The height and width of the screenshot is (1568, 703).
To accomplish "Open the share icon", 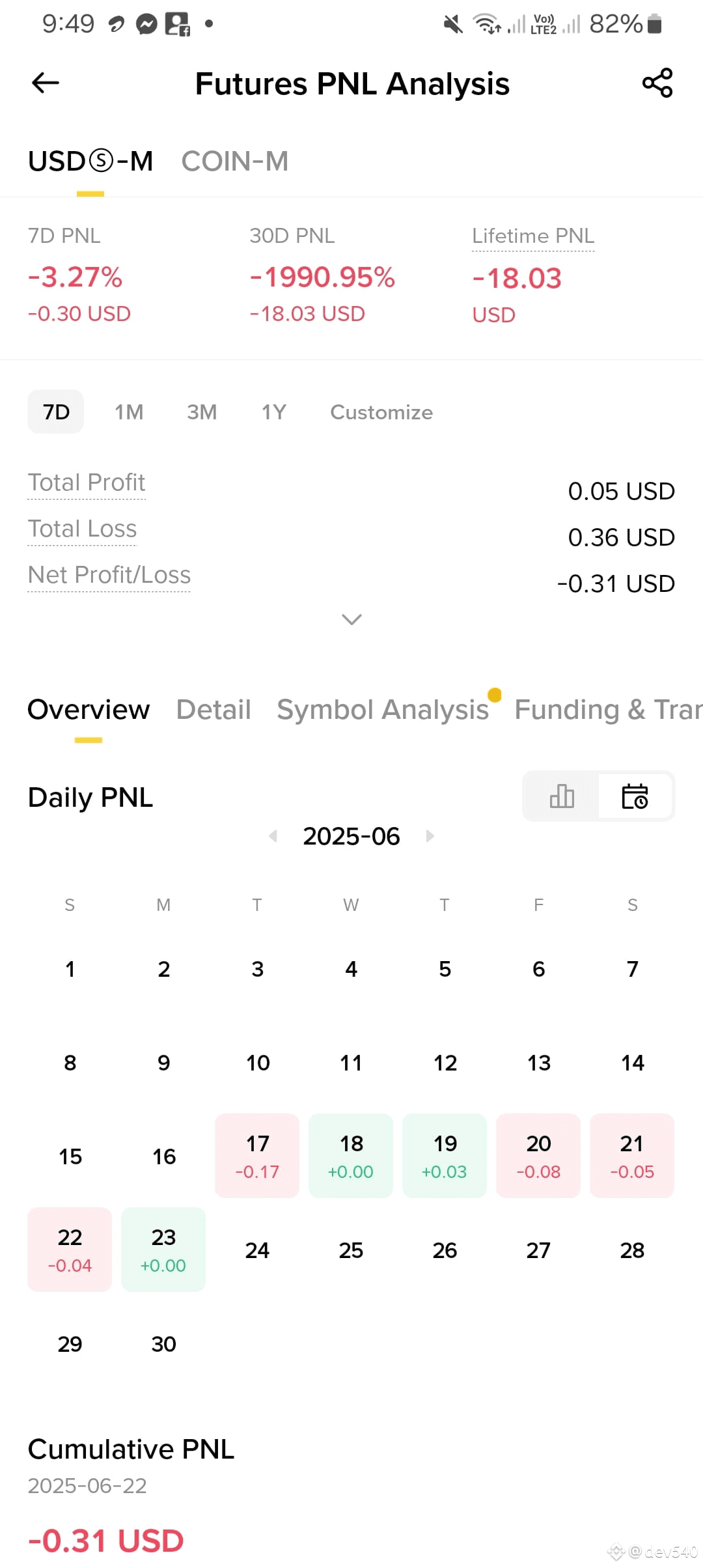I will 657,83.
